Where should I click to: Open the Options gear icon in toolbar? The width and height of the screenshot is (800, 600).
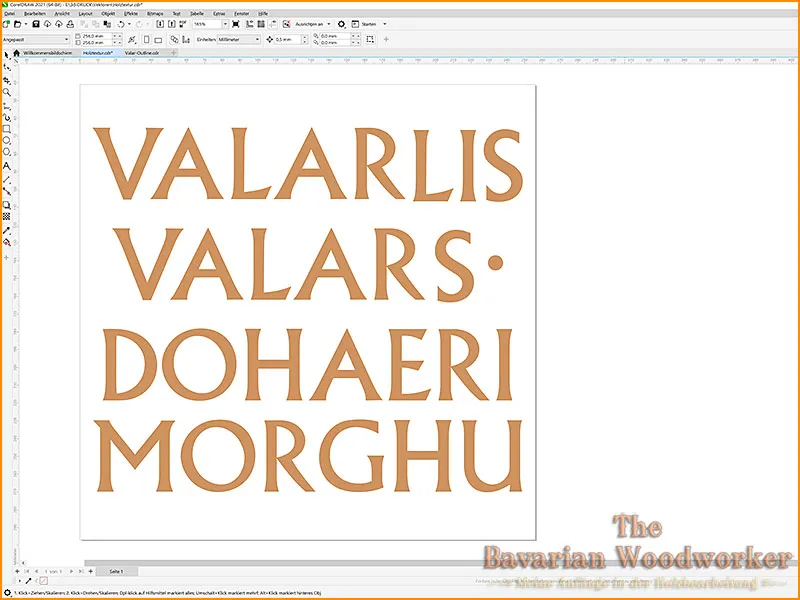click(x=341, y=24)
